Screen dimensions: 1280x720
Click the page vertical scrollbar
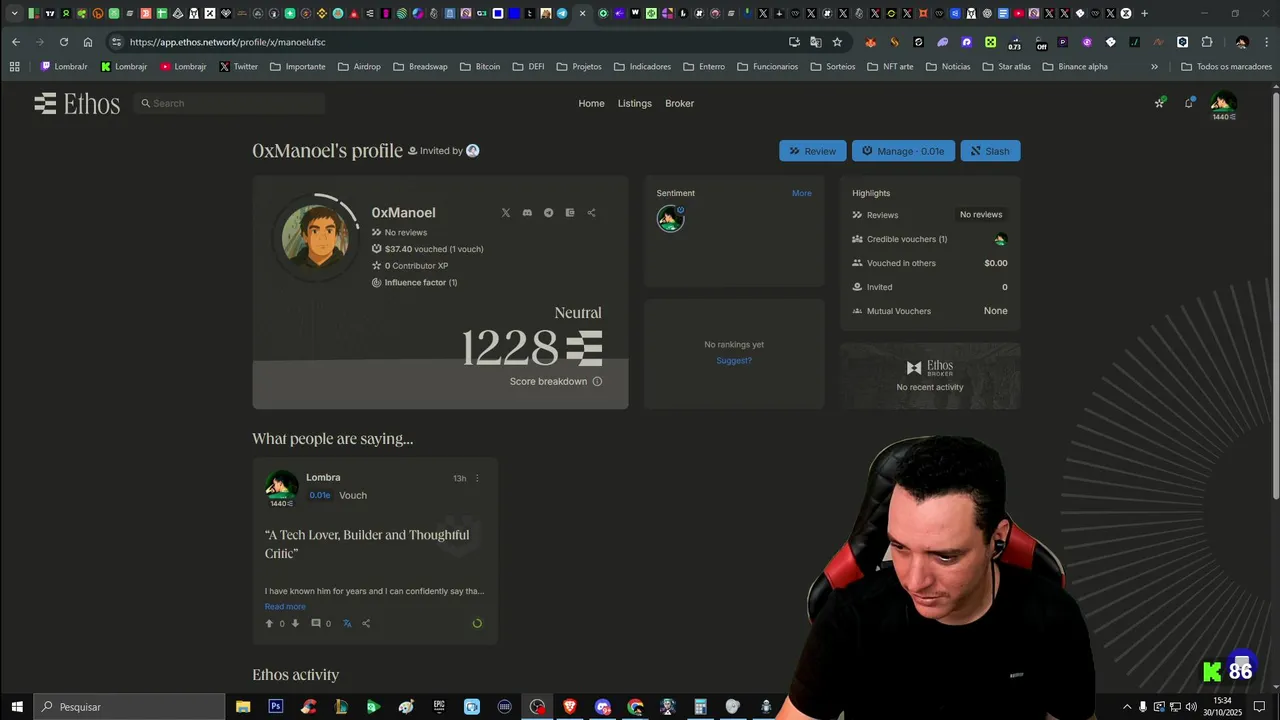pos(1275,295)
